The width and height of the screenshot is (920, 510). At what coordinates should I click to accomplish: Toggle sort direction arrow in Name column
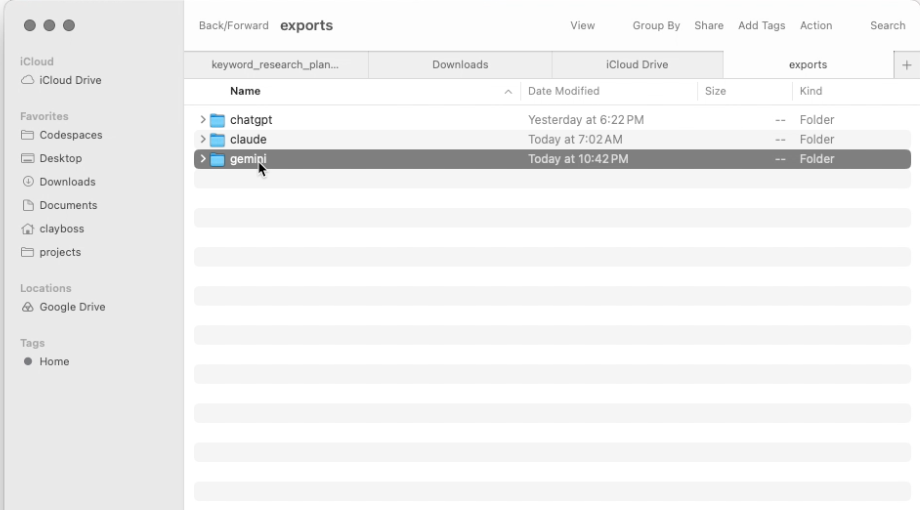pyautogui.click(x=508, y=92)
